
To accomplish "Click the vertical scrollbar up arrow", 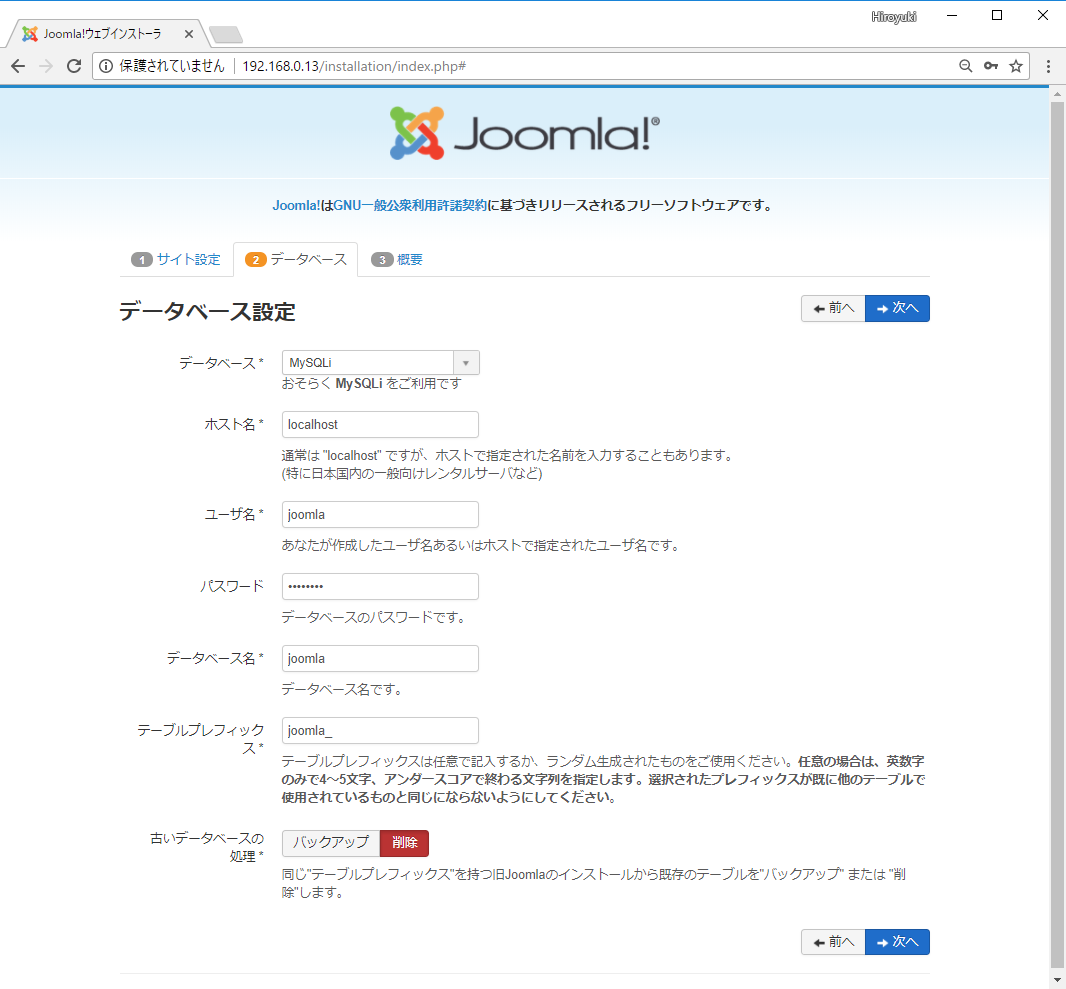I will (x=1057, y=93).
